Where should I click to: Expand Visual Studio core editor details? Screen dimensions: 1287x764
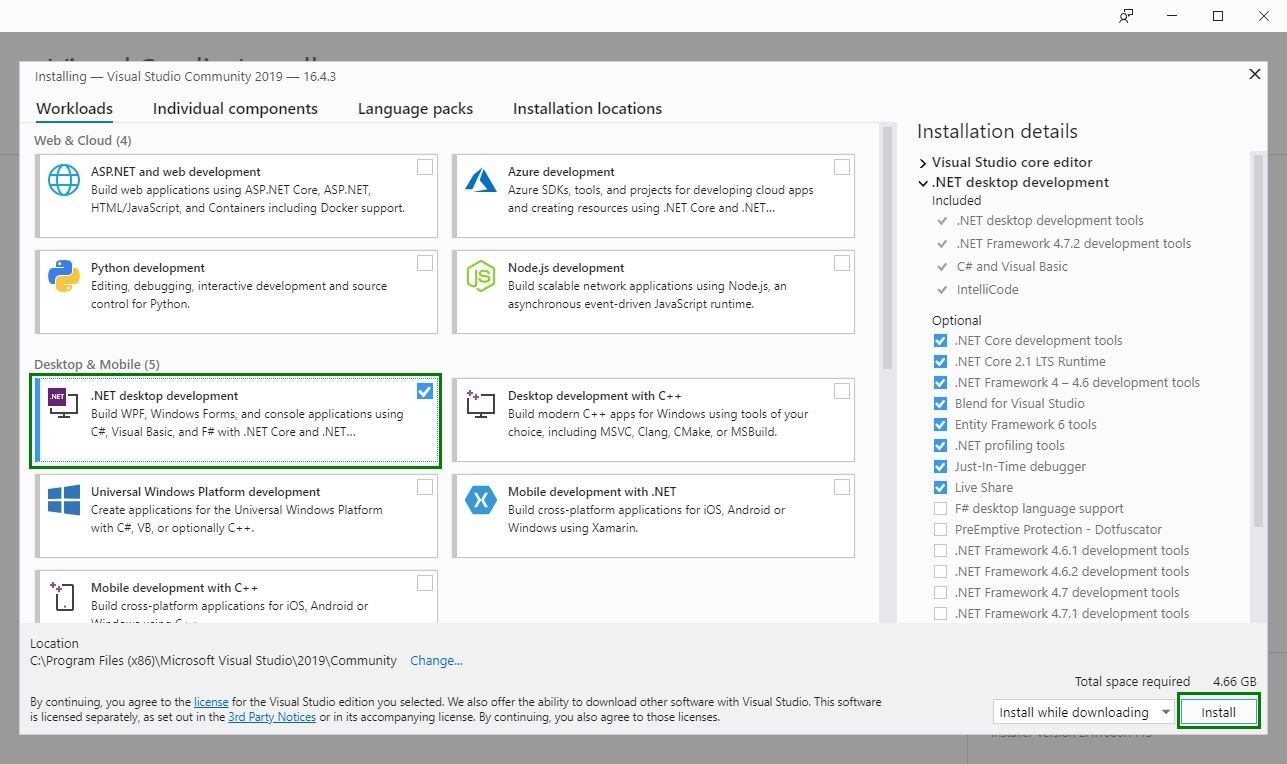tap(922, 162)
